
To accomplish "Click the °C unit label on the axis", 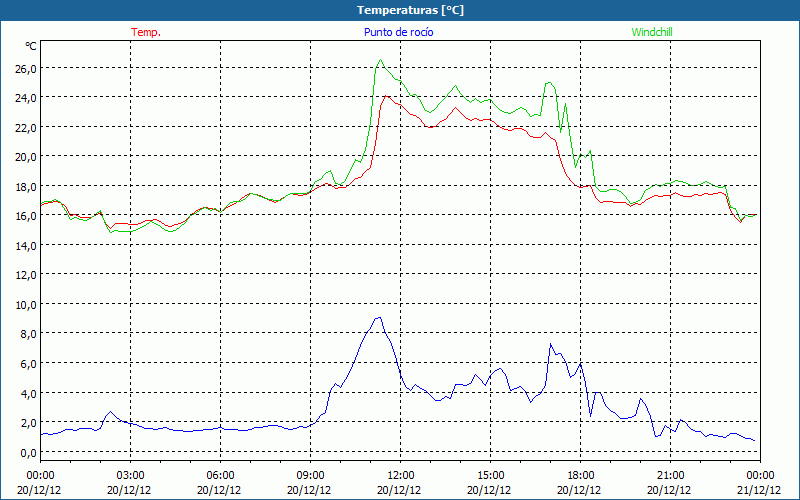I will tap(31, 46).
